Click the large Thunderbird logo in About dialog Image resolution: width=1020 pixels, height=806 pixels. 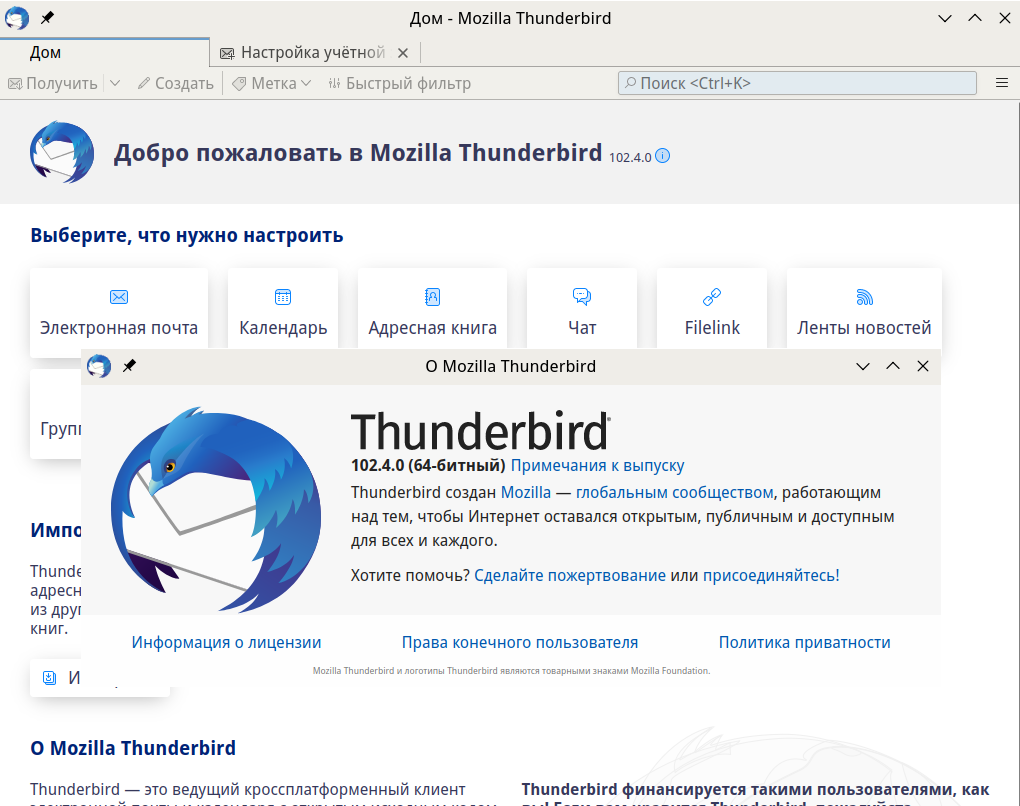[215, 509]
